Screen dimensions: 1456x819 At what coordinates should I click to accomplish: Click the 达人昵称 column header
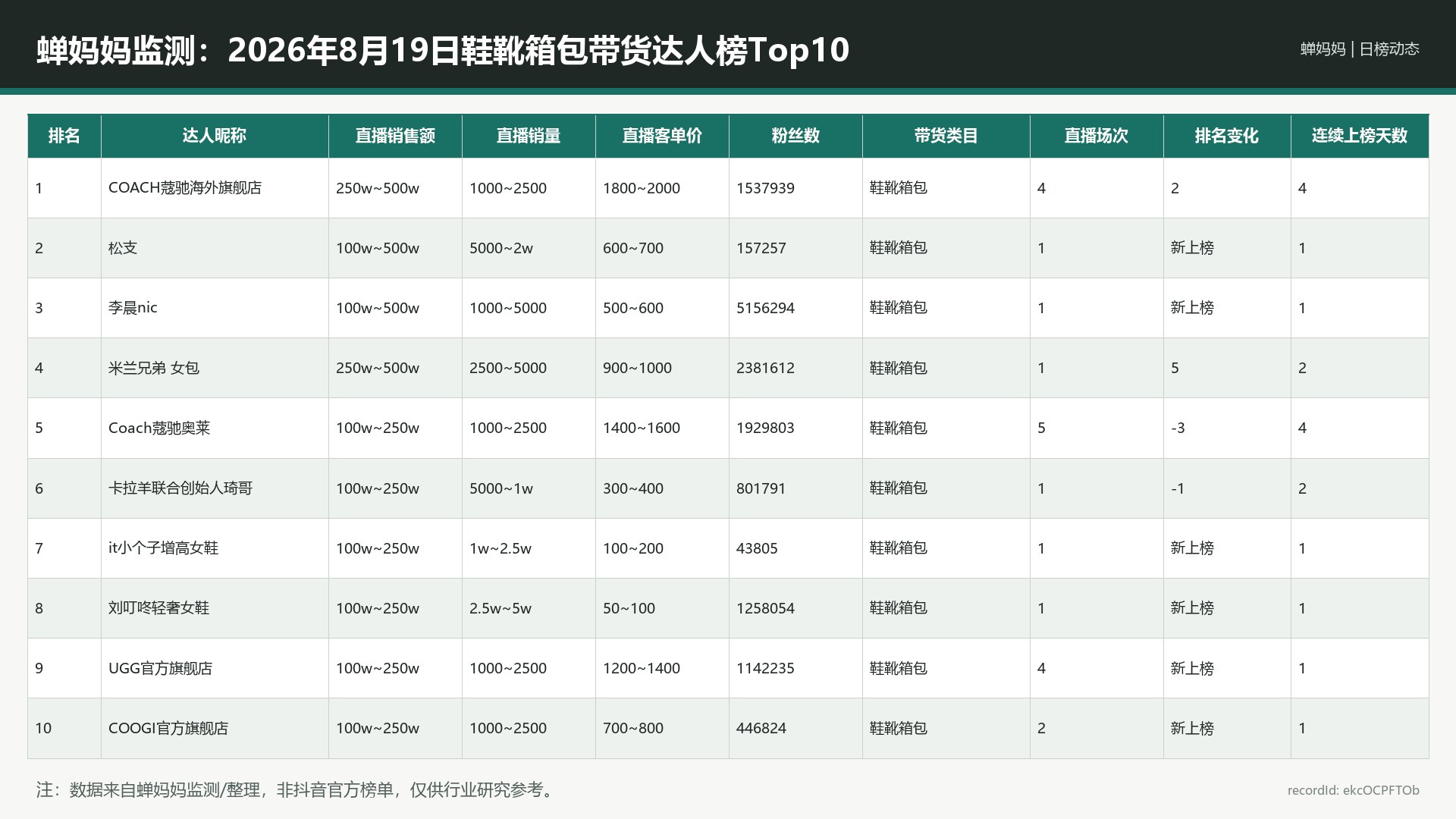215,136
